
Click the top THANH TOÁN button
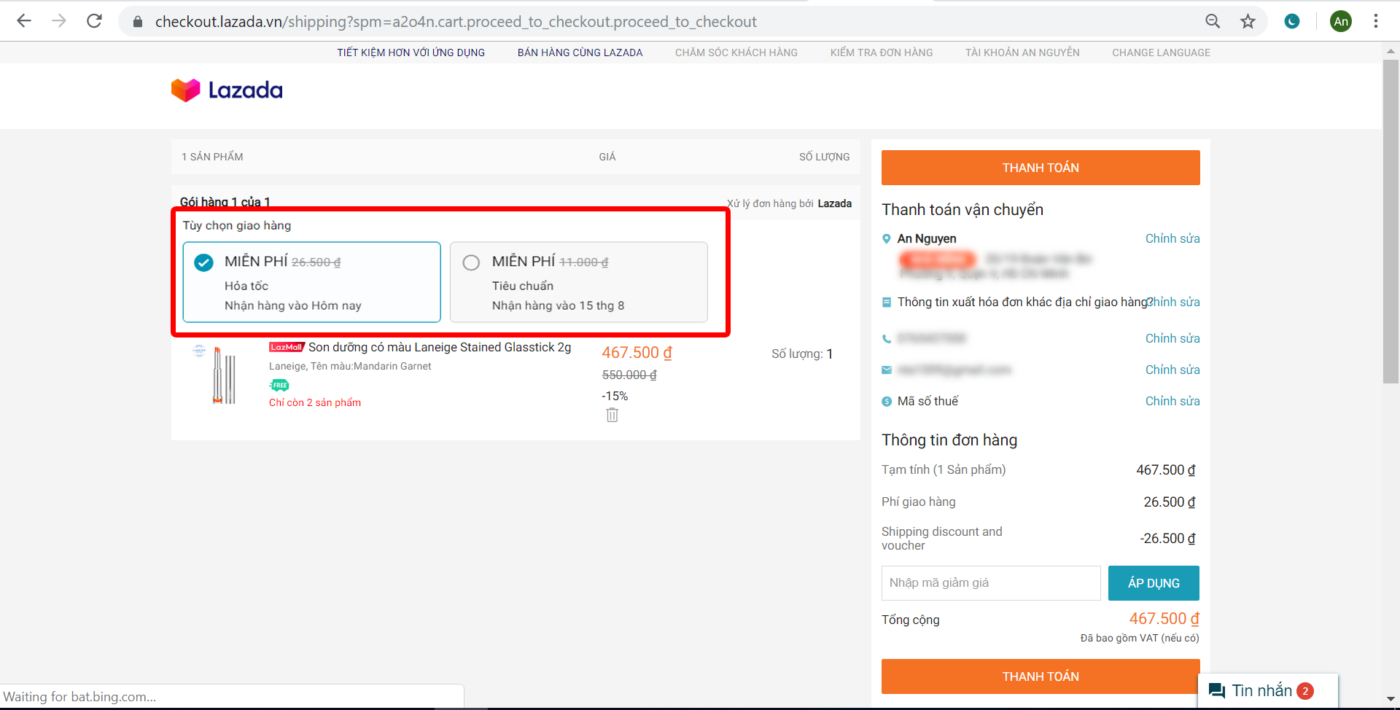coord(1040,168)
